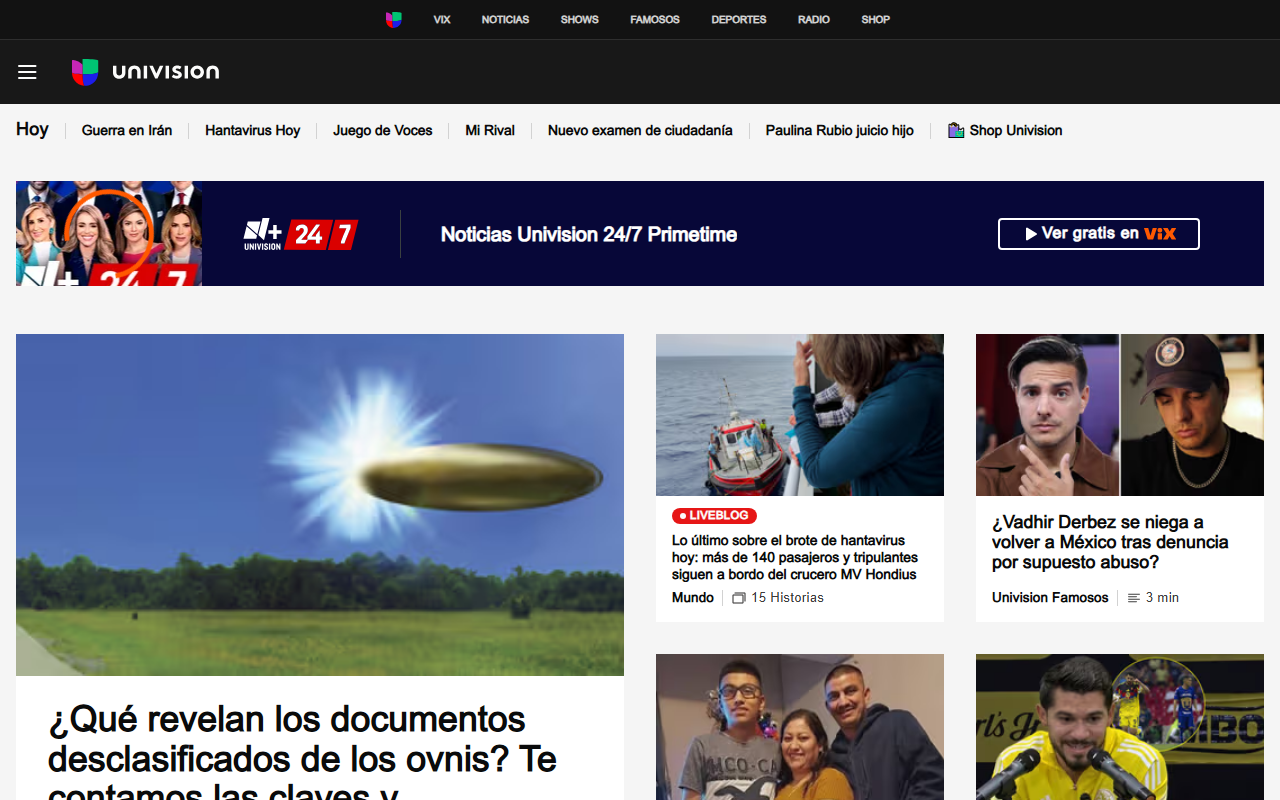The width and height of the screenshot is (1280, 800).
Task: Click the 3 min text
Action: (1162, 598)
